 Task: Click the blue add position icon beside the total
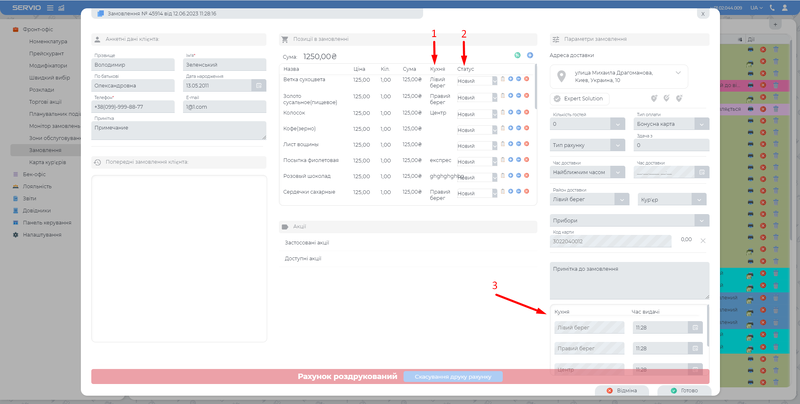530,56
